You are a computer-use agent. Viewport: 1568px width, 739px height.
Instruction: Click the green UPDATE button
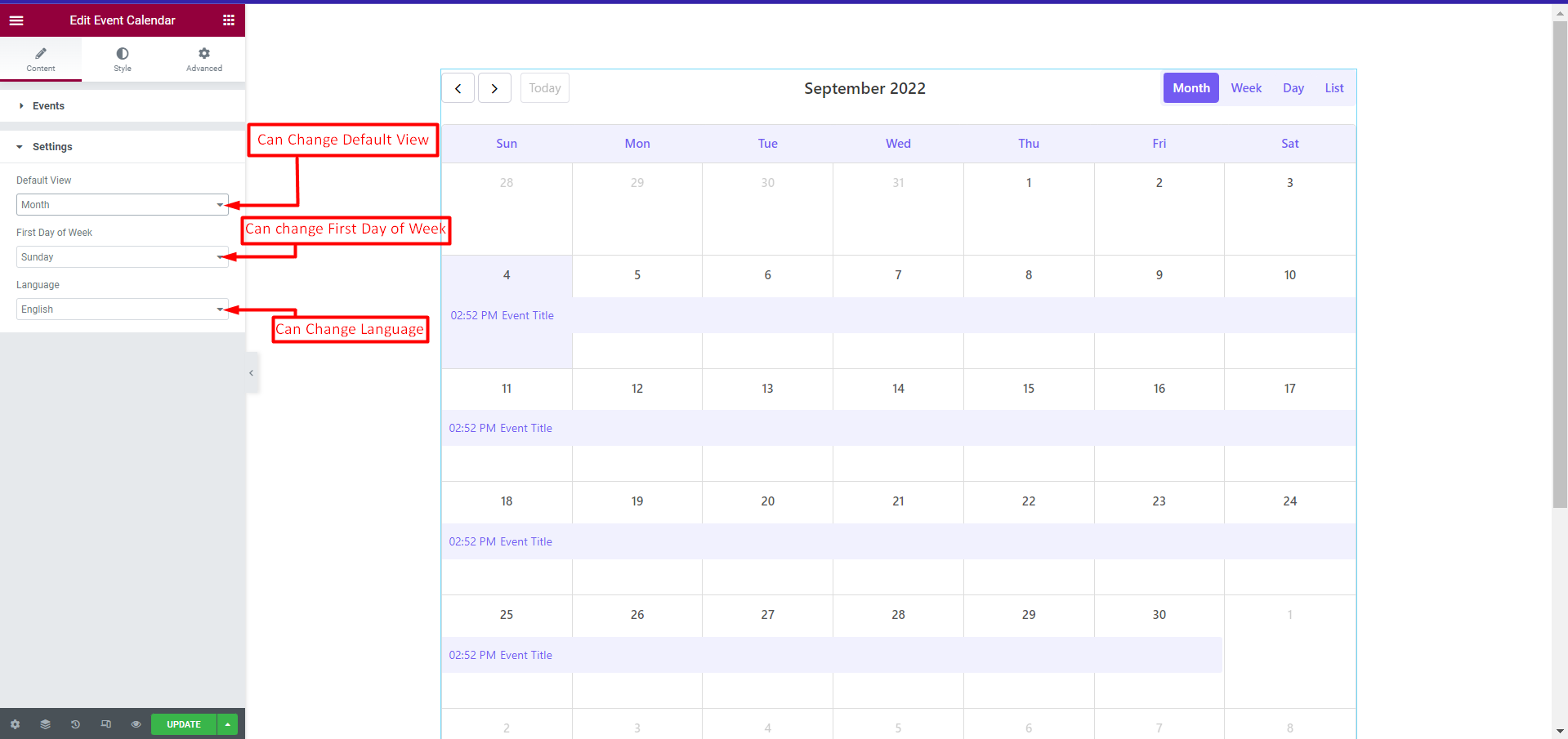click(184, 724)
